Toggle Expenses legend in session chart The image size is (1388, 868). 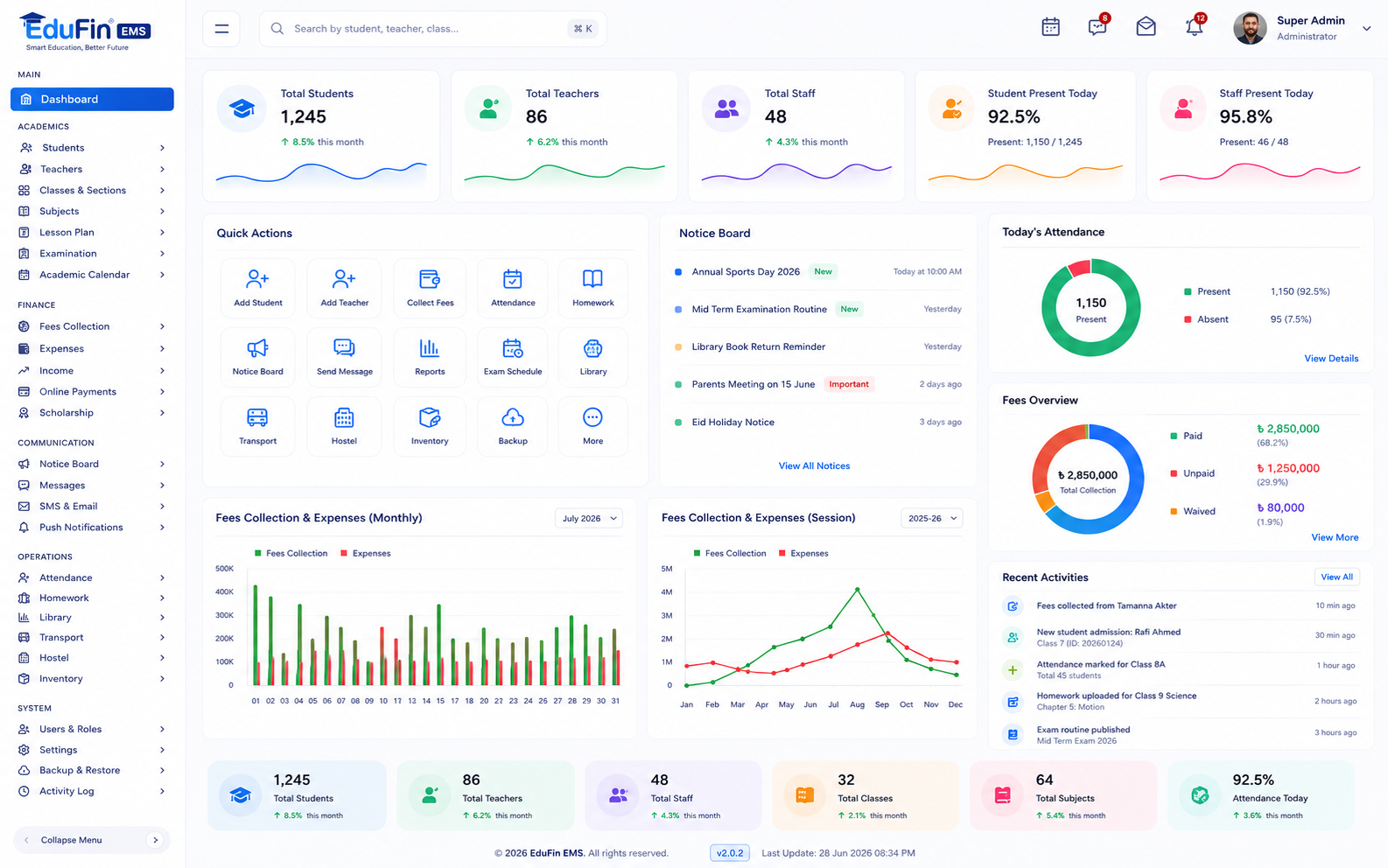click(x=803, y=554)
